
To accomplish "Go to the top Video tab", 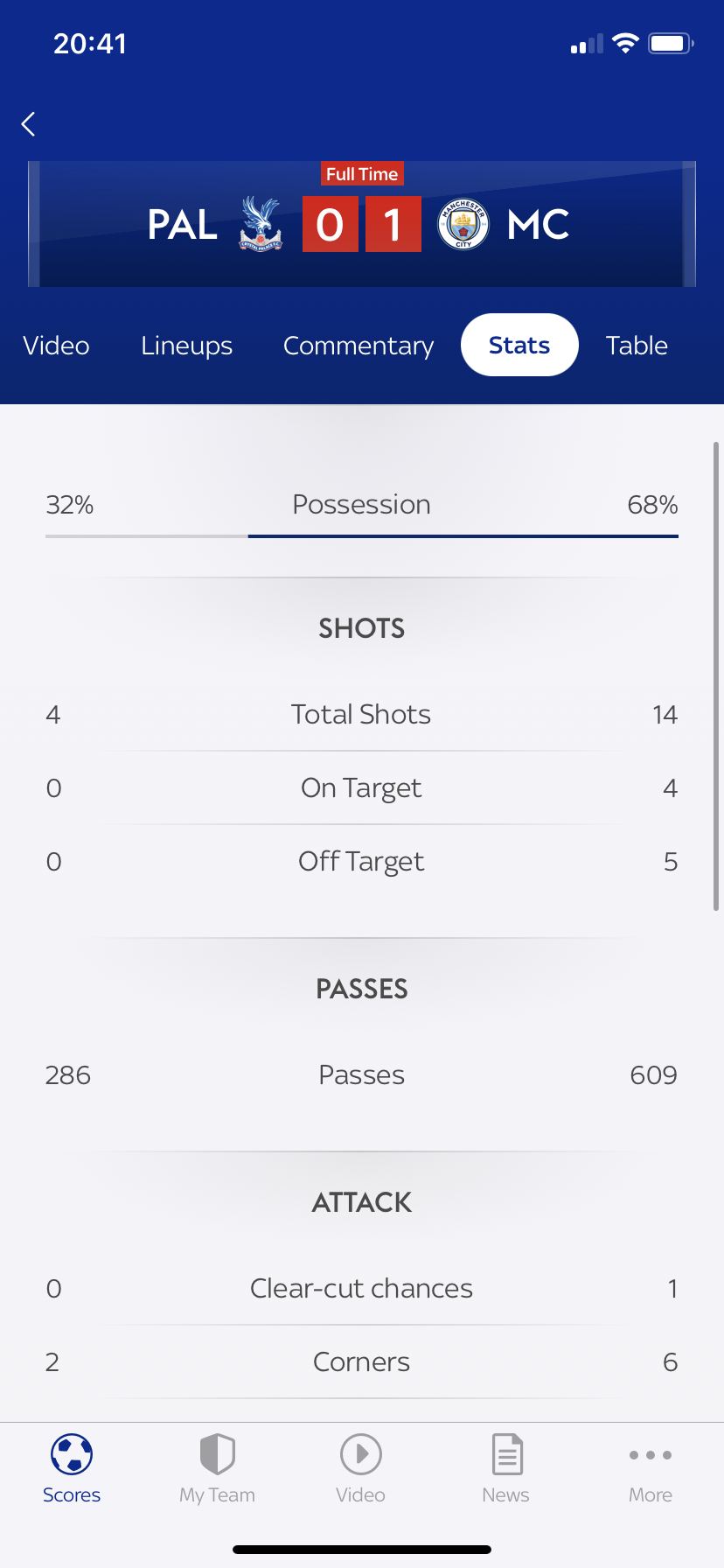I will click(56, 346).
